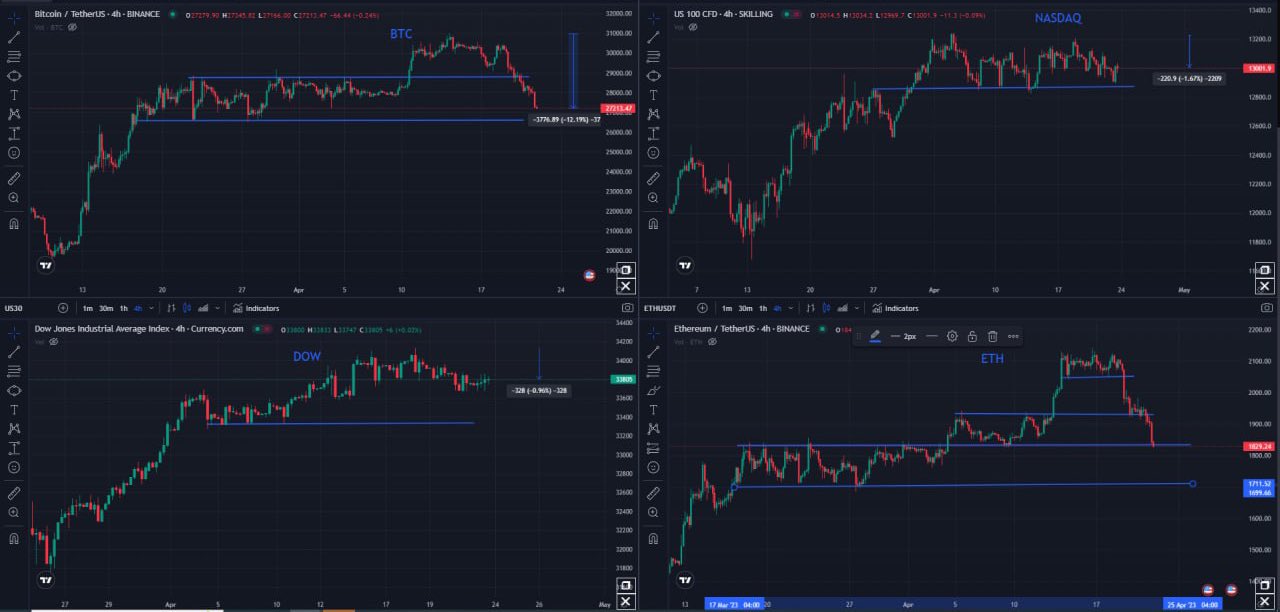Screen dimensions: 1280x612
Task: Open emoji icons tool in Bitcoin chart
Action: [x=14, y=152]
